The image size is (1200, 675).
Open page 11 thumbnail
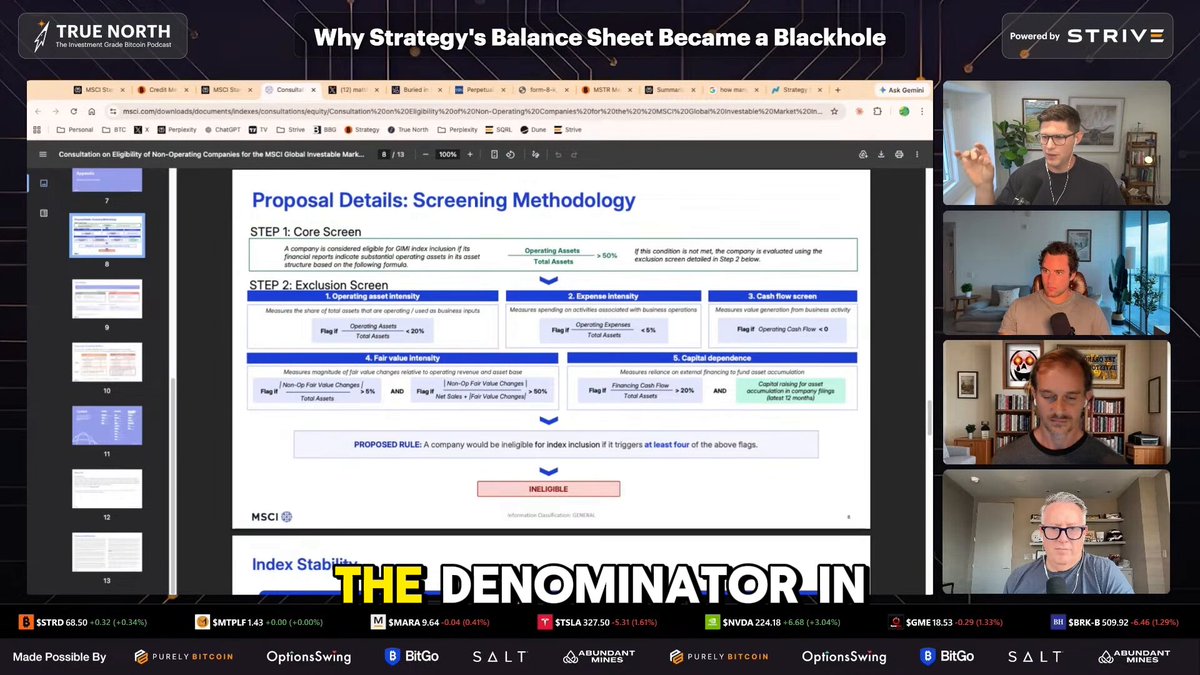click(107, 426)
